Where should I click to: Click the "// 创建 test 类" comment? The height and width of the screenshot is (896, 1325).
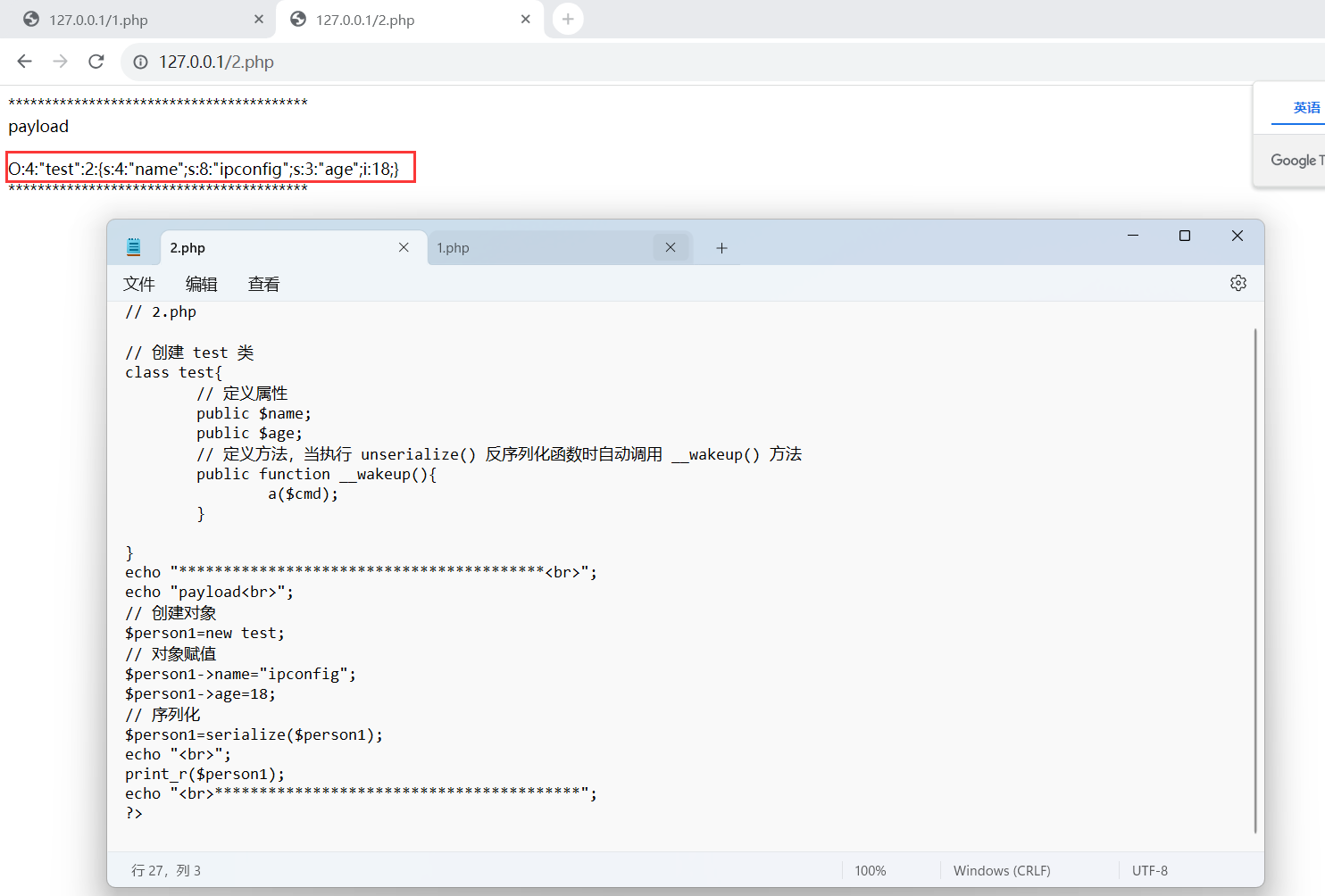click(x=189, y=353)
